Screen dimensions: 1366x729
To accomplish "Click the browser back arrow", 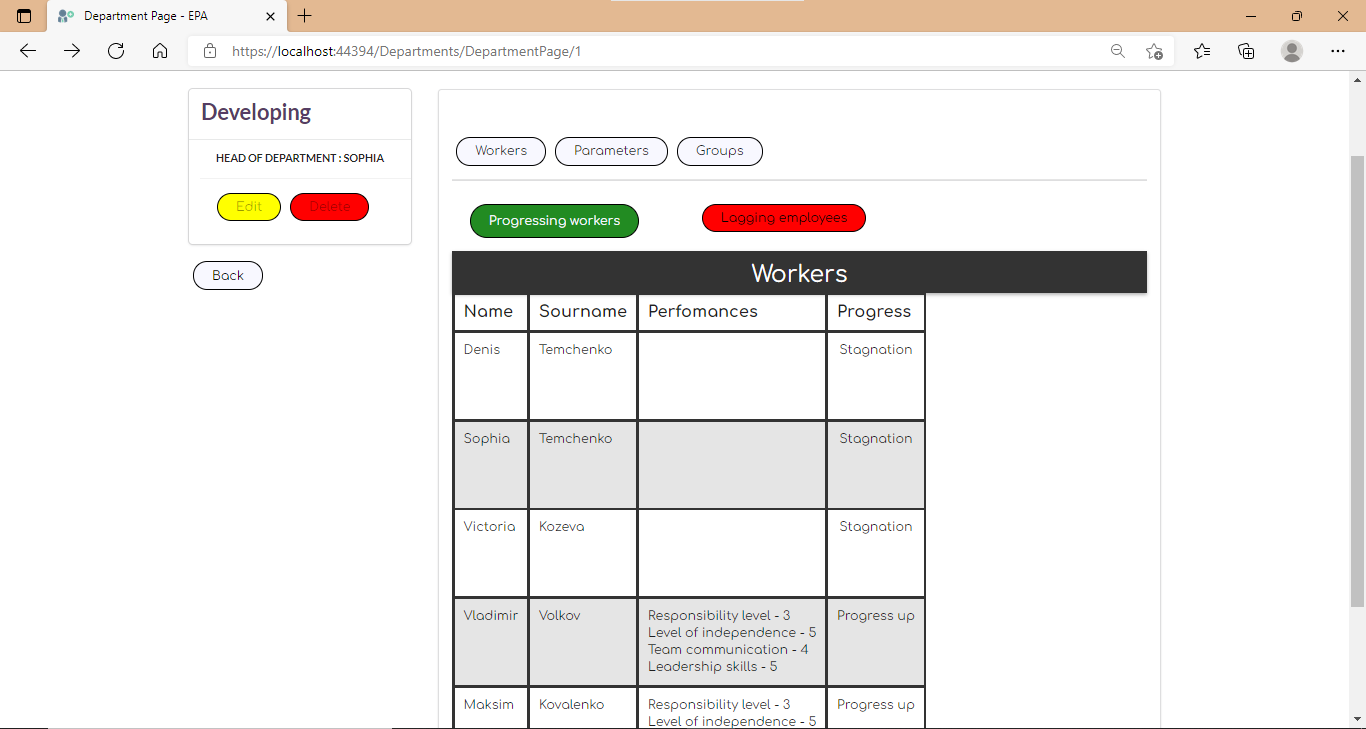I will [28, 51].
